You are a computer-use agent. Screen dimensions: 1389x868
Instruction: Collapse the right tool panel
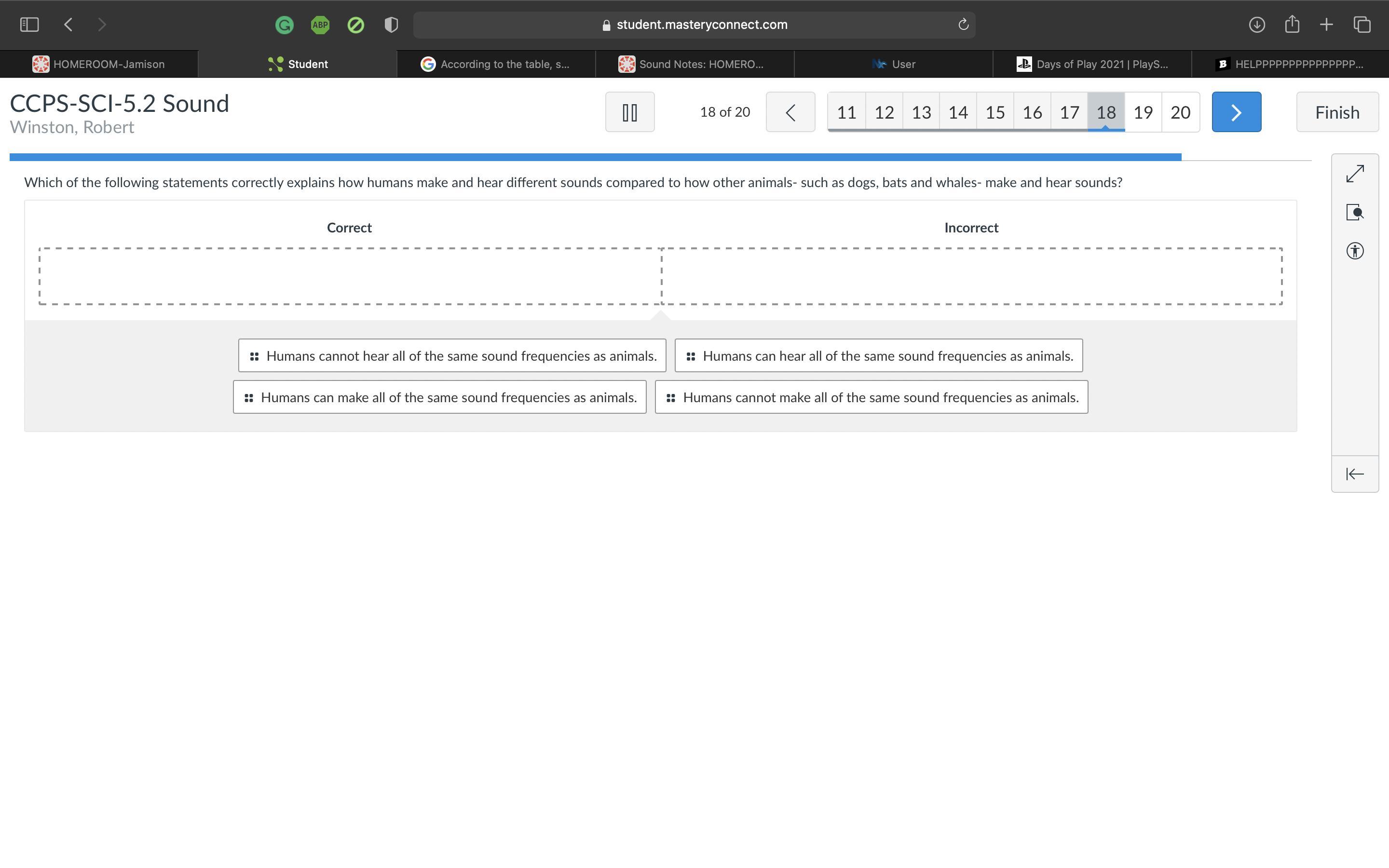(x=1355, y=474)
